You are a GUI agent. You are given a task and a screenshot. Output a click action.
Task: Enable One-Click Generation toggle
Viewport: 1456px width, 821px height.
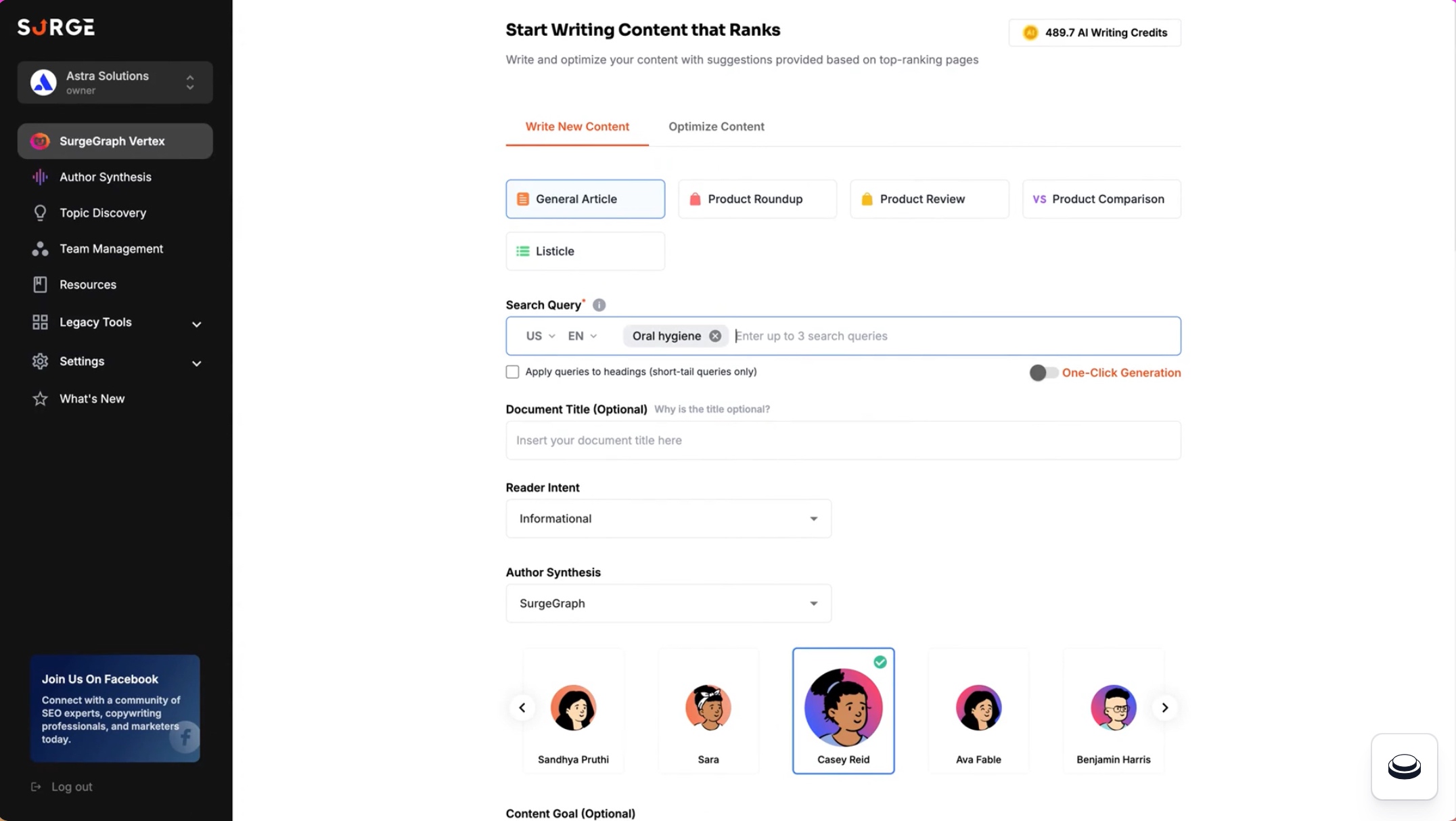tap(1043, 373)
